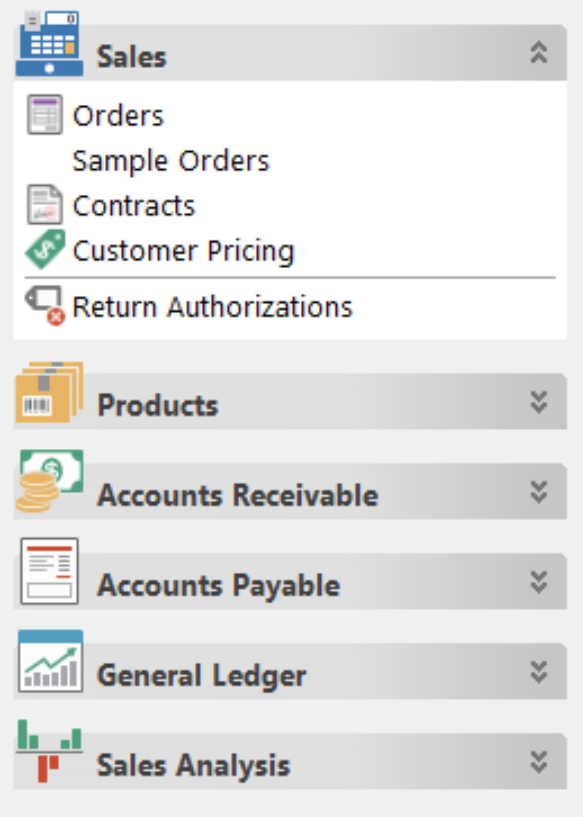Click the green Customer Pricing tag icon

45,249
